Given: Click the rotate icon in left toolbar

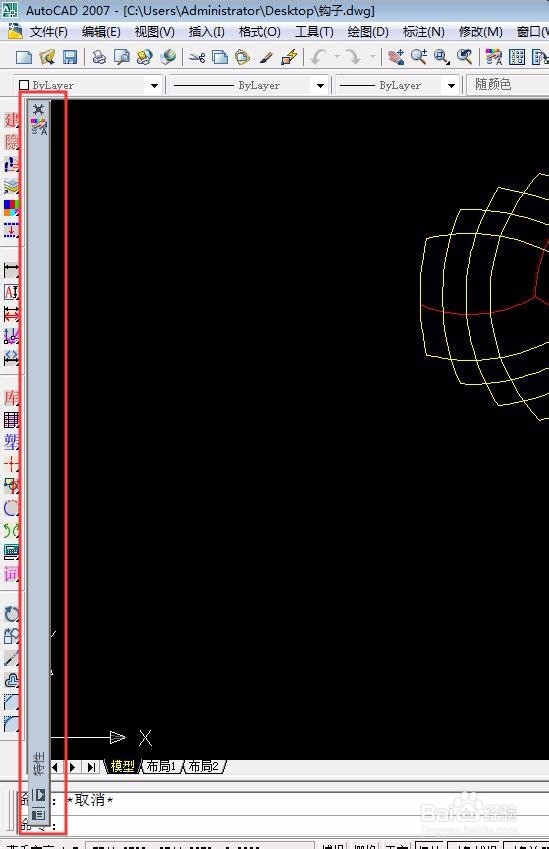Looking at the screenshot, I should [11, 614].
